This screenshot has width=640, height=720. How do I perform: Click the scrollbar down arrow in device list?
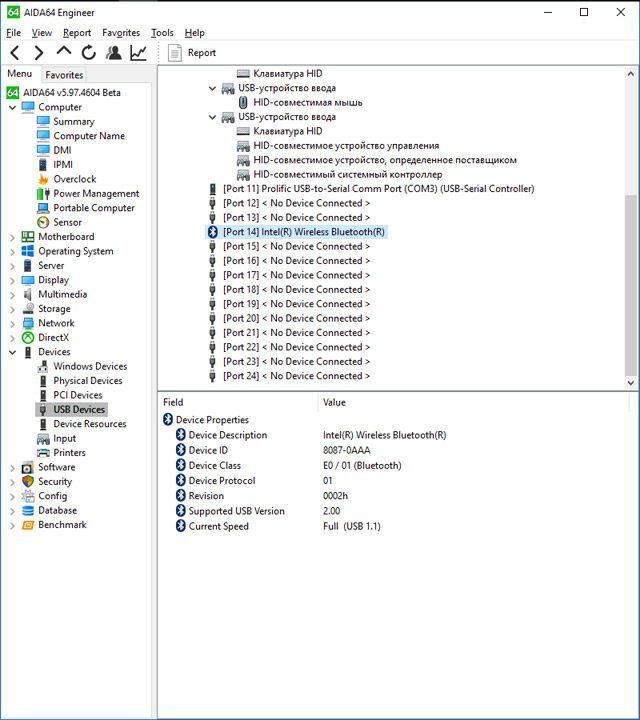coord(631,382)
